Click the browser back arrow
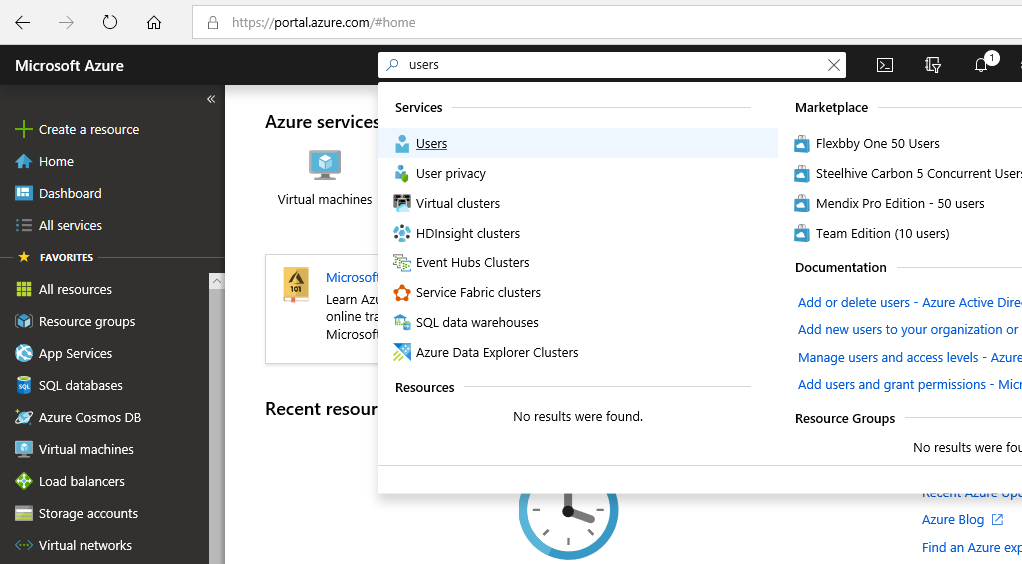The height and width of the screenshot is (564, 1022). coord(23,23)
